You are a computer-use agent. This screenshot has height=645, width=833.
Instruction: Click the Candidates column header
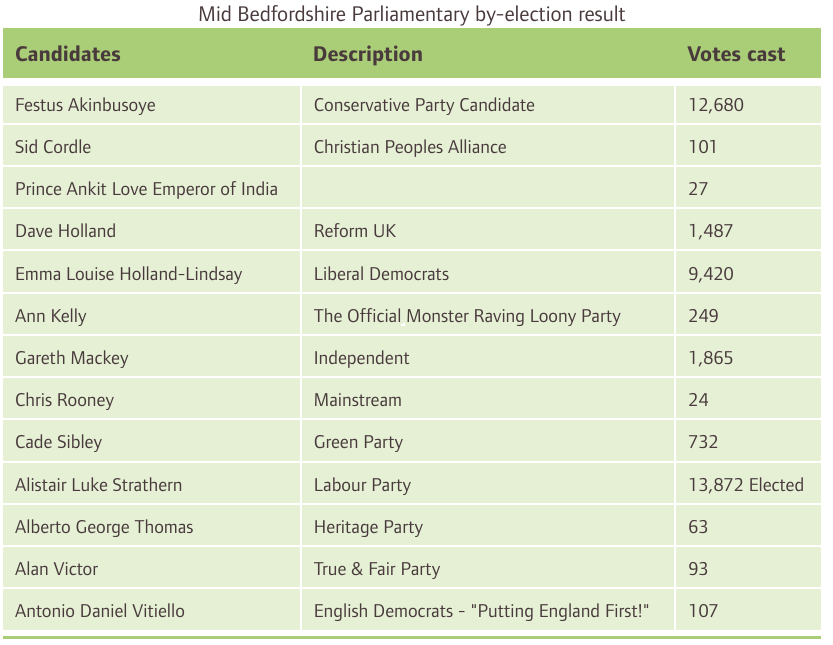[x=68, y=54]
